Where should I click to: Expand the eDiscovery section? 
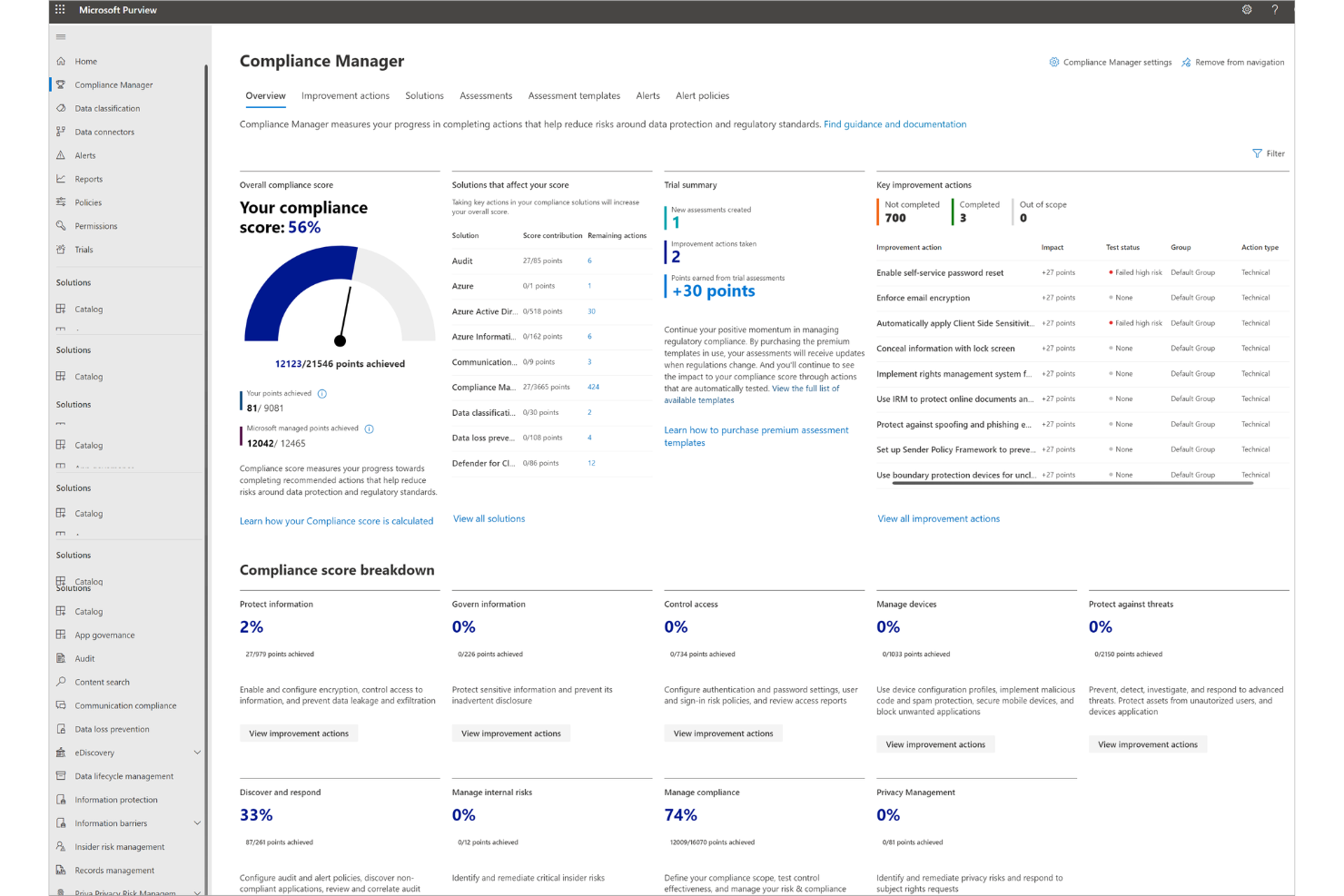(196, 752)
